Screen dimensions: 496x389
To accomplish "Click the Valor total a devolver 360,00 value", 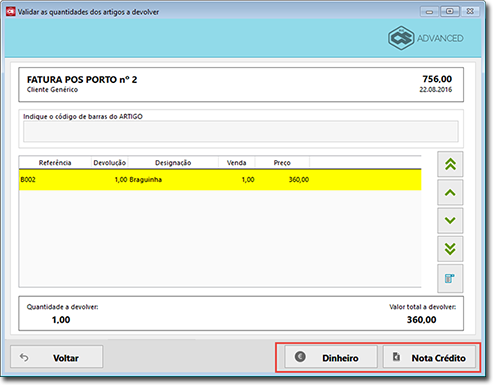I will pyautogui.click(x=421, y=320).
